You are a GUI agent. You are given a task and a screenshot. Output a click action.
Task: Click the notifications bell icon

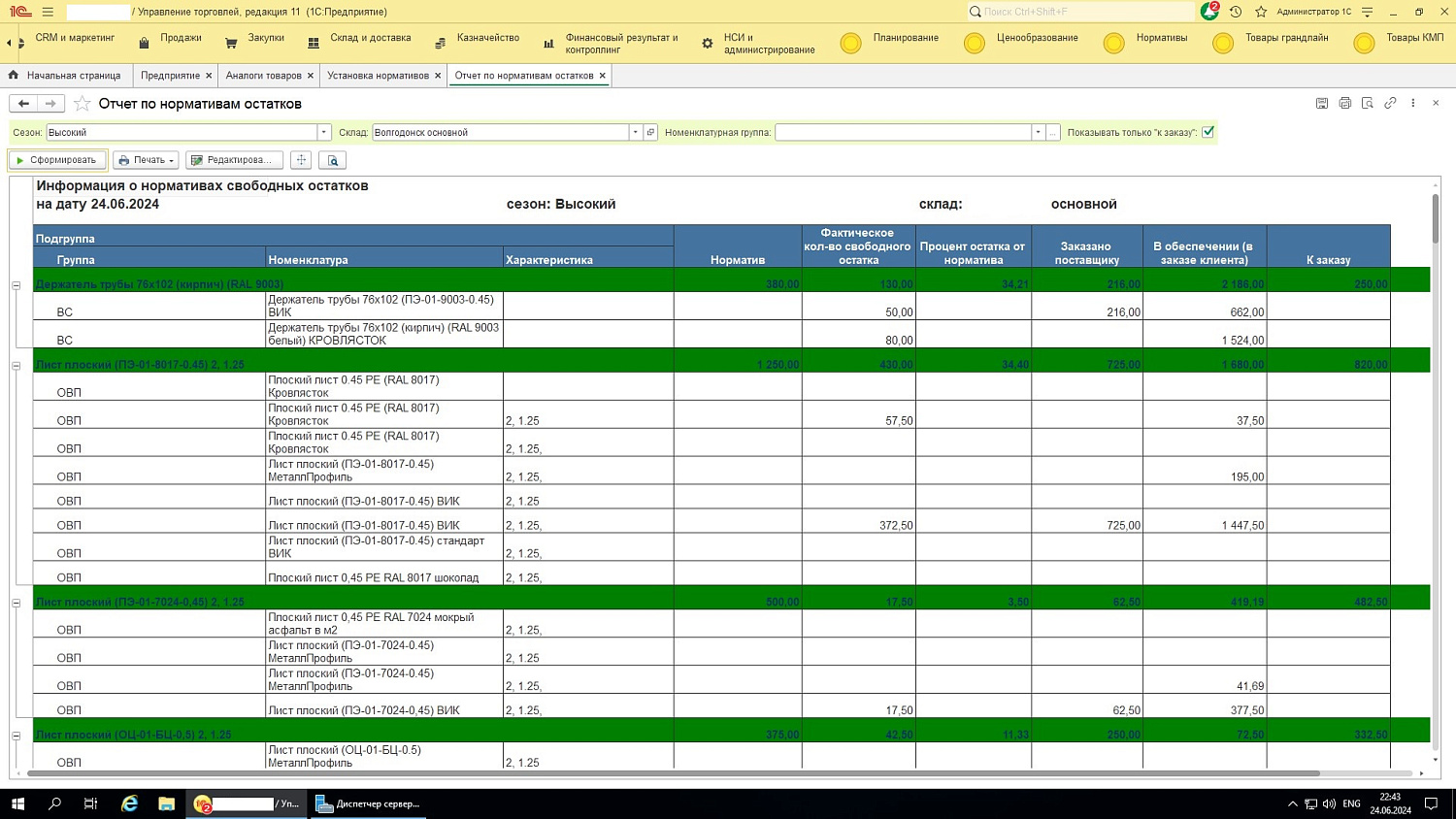pyautogui.click(x=1208, y=12)
